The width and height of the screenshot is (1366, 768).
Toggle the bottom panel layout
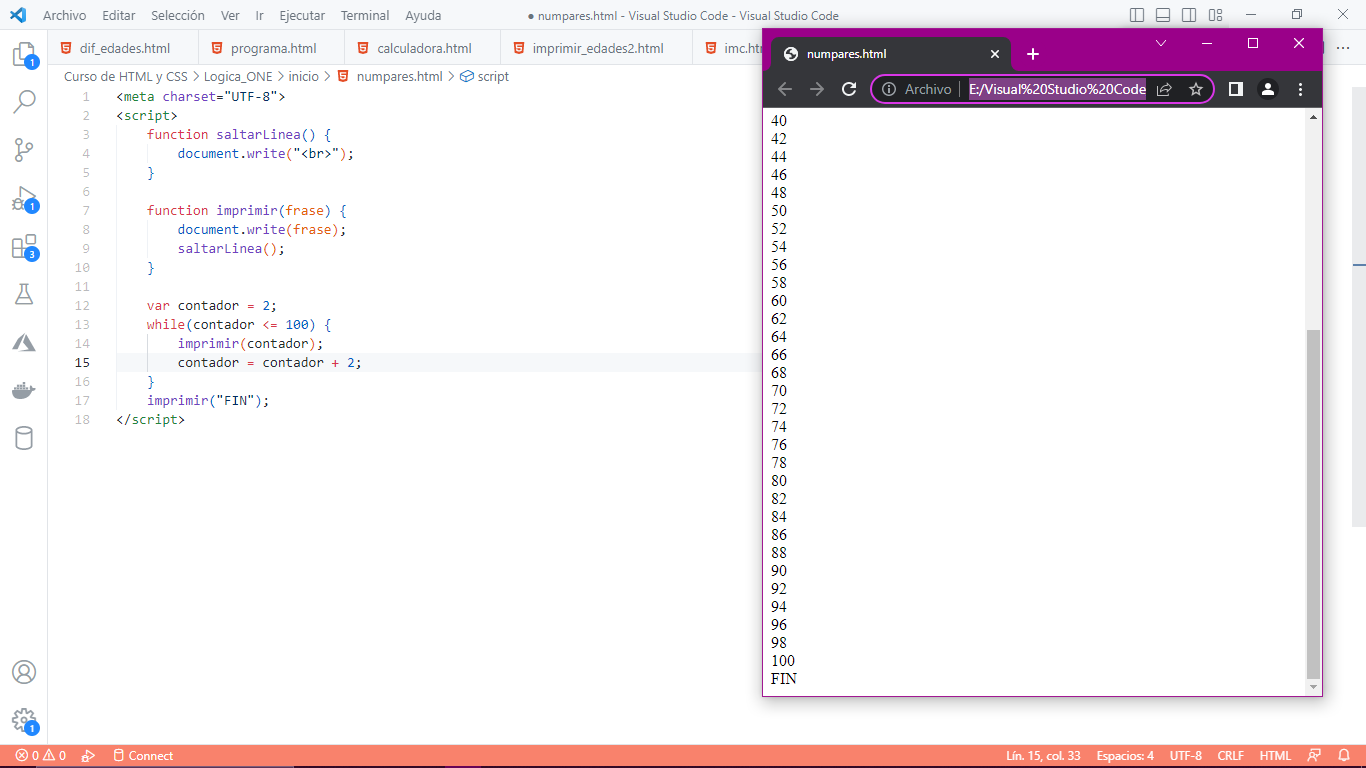click(x=1163, y=15)
